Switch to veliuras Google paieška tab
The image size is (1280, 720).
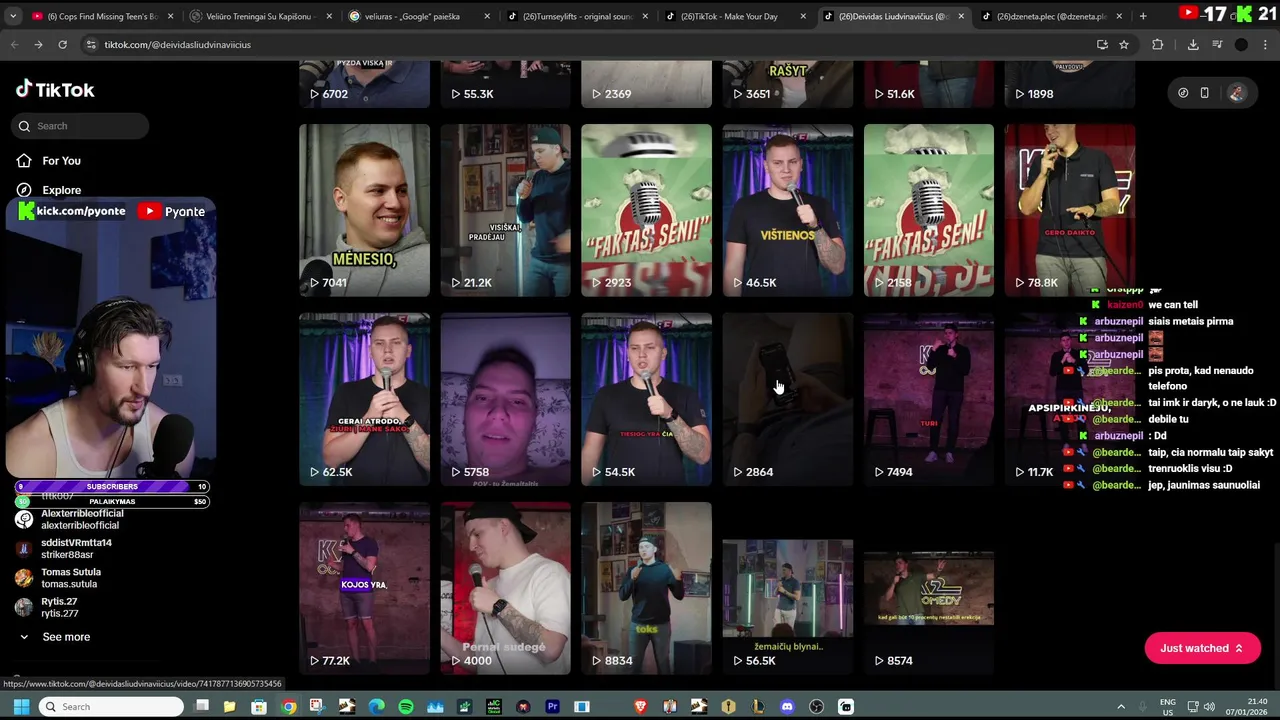[418, 16]
